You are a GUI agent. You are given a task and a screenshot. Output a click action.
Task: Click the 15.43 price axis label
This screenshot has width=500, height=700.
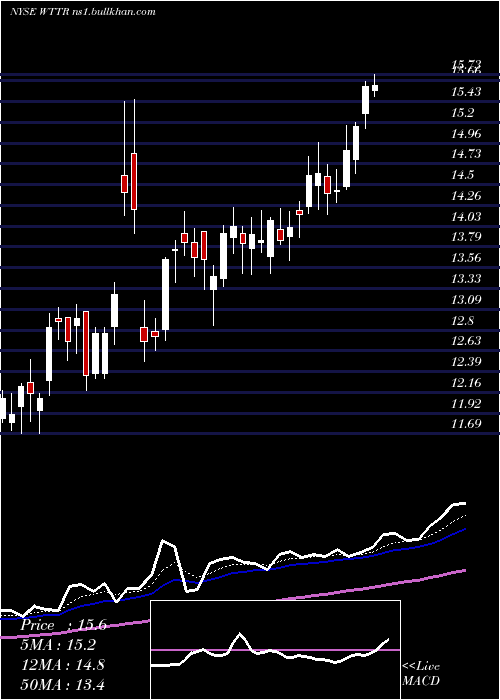466,92
